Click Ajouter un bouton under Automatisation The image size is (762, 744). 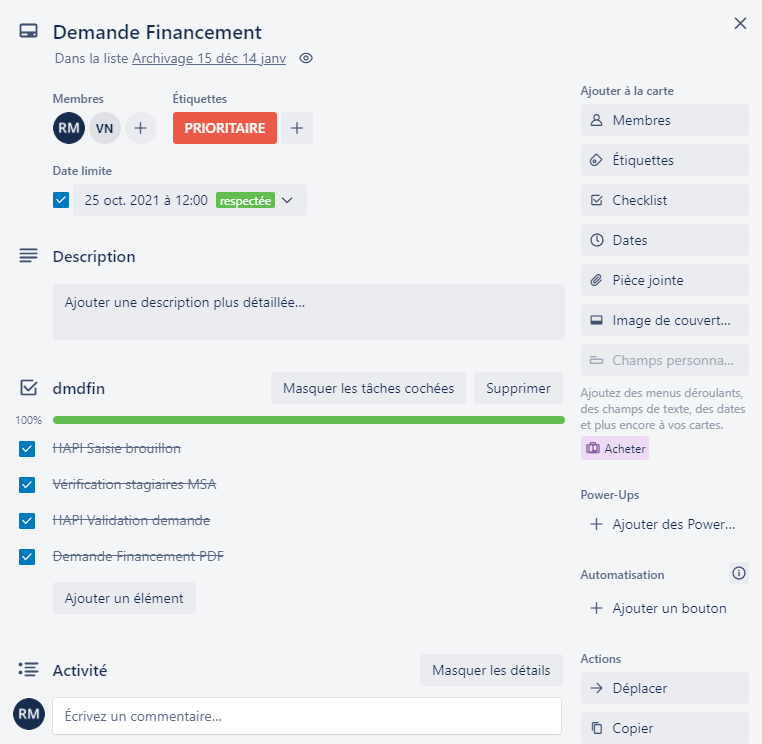click(664, 608)
